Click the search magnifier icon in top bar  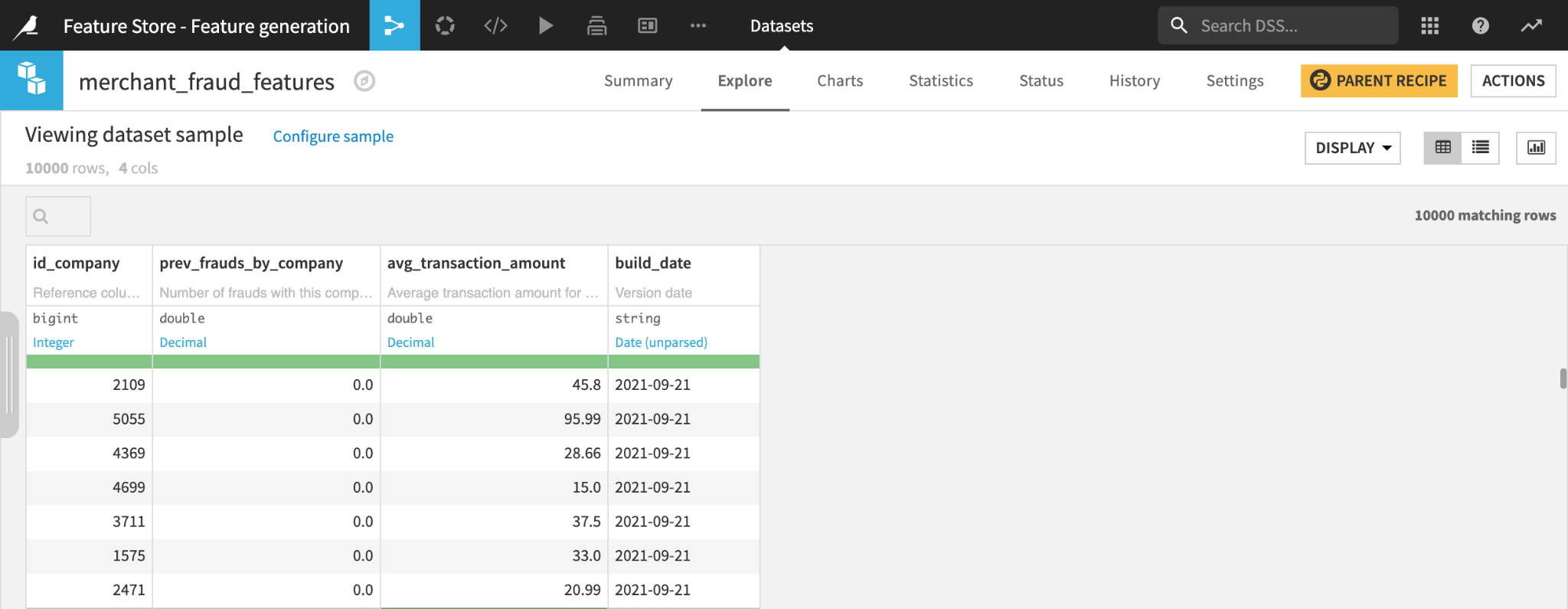pyautogui.click(x=1179, y=25)
